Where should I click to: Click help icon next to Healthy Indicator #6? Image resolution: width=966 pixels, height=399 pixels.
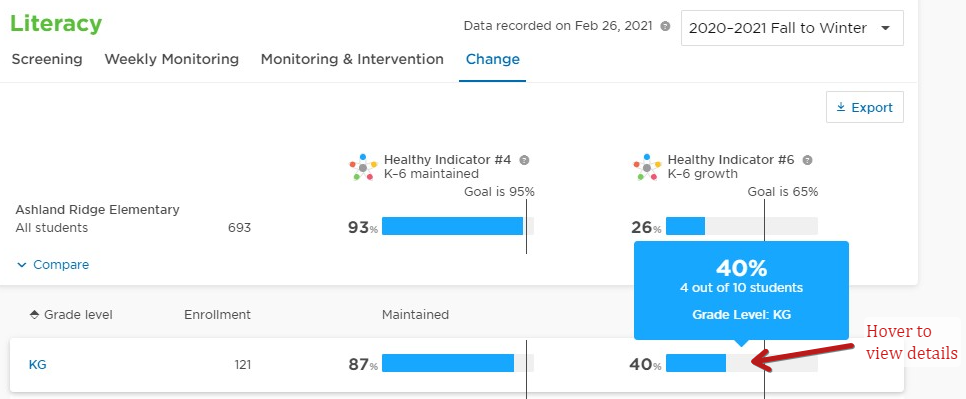808,160
